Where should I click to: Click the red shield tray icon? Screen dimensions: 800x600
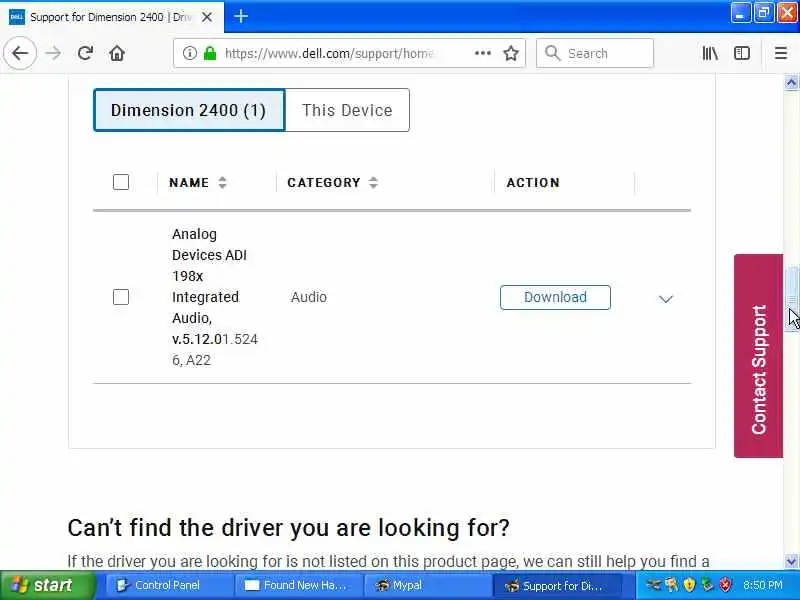725,585
